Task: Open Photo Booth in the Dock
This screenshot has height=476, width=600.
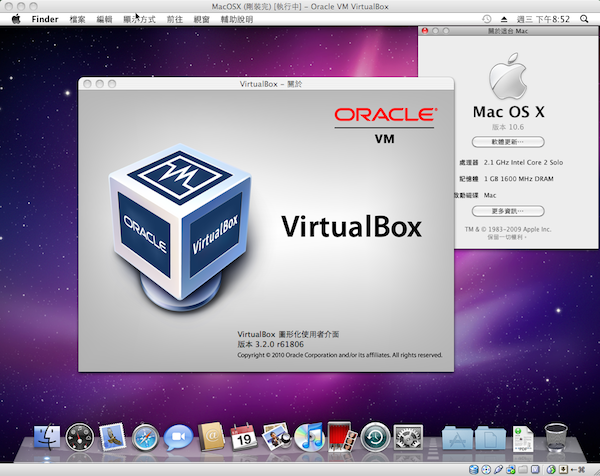Action: point(342,437)
